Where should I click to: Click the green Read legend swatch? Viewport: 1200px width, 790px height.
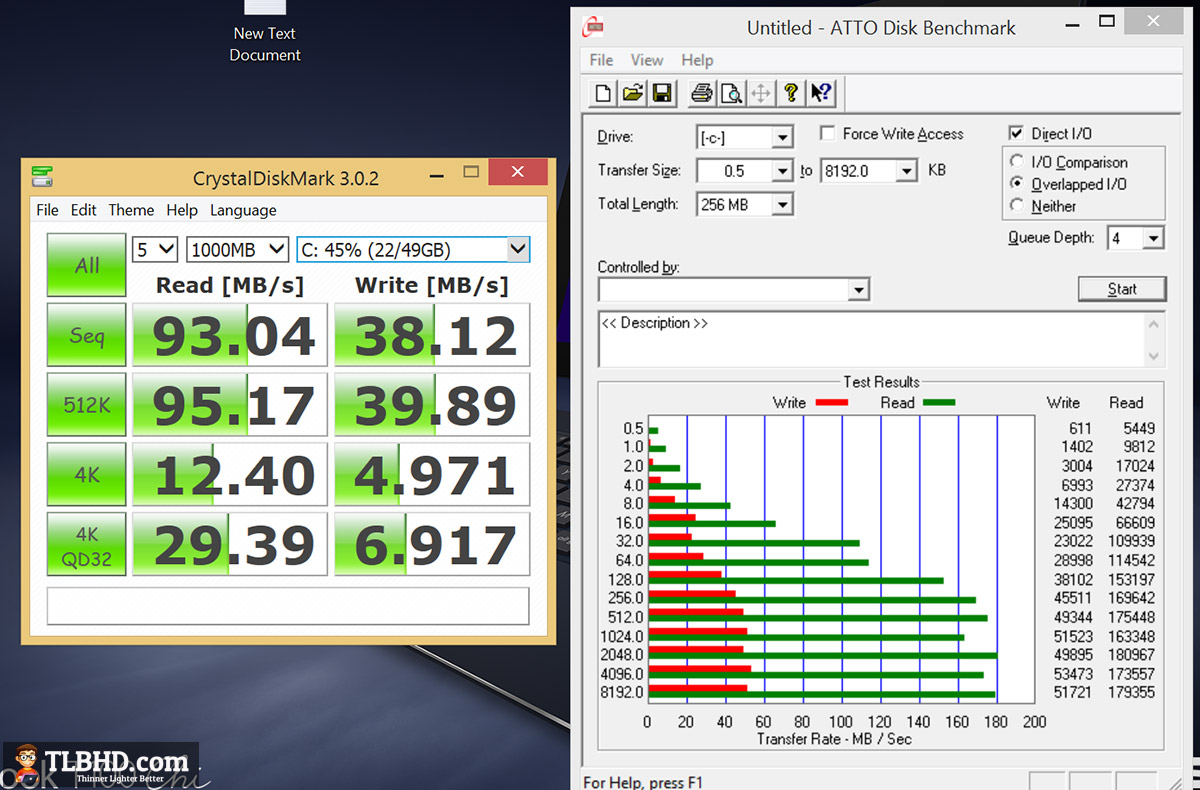[x=937, y=402]
